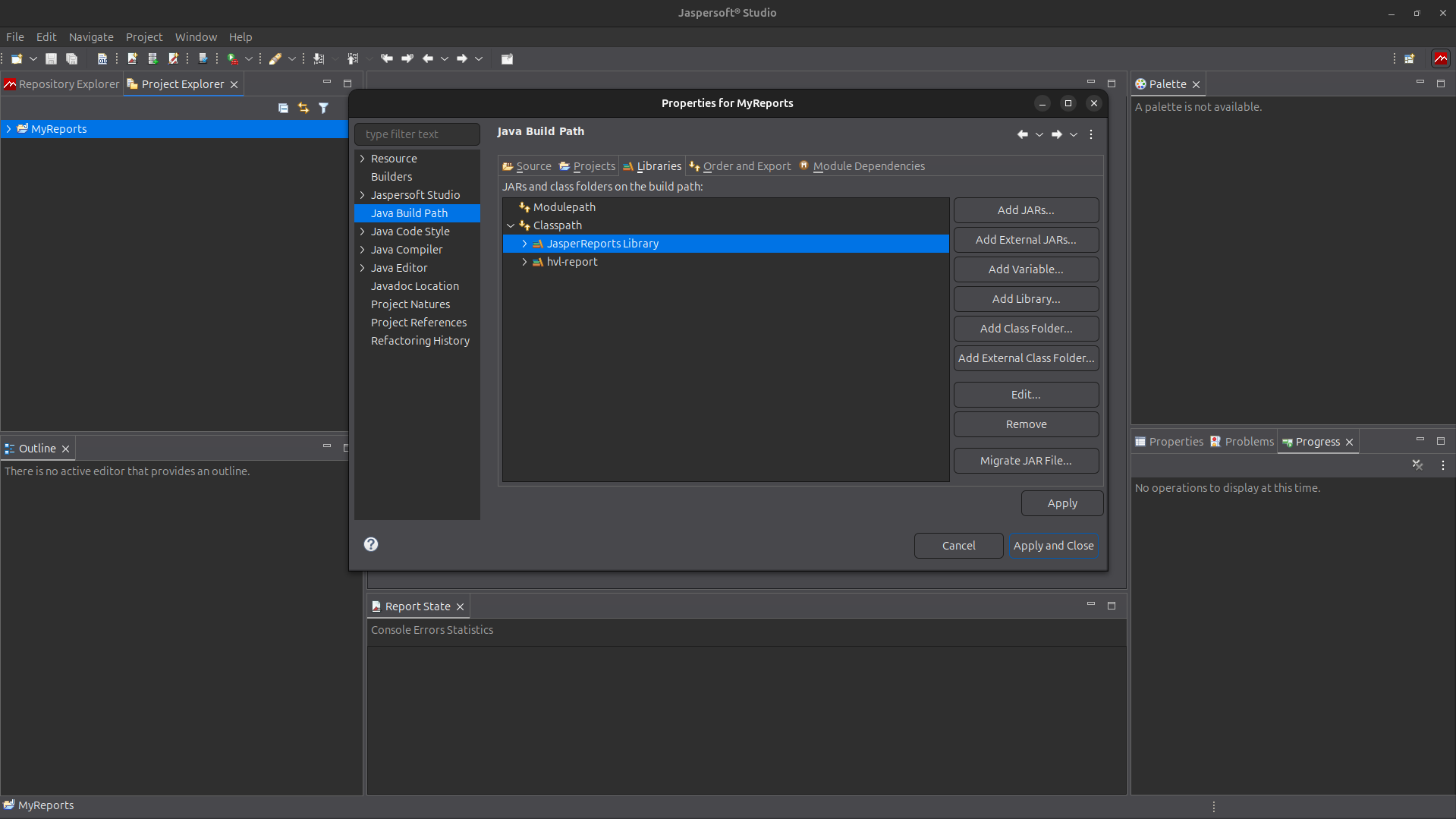Viewport: 1456px width, 819px height.
Task: Click the new report toolbar icon
Action: tap(133, 58)
